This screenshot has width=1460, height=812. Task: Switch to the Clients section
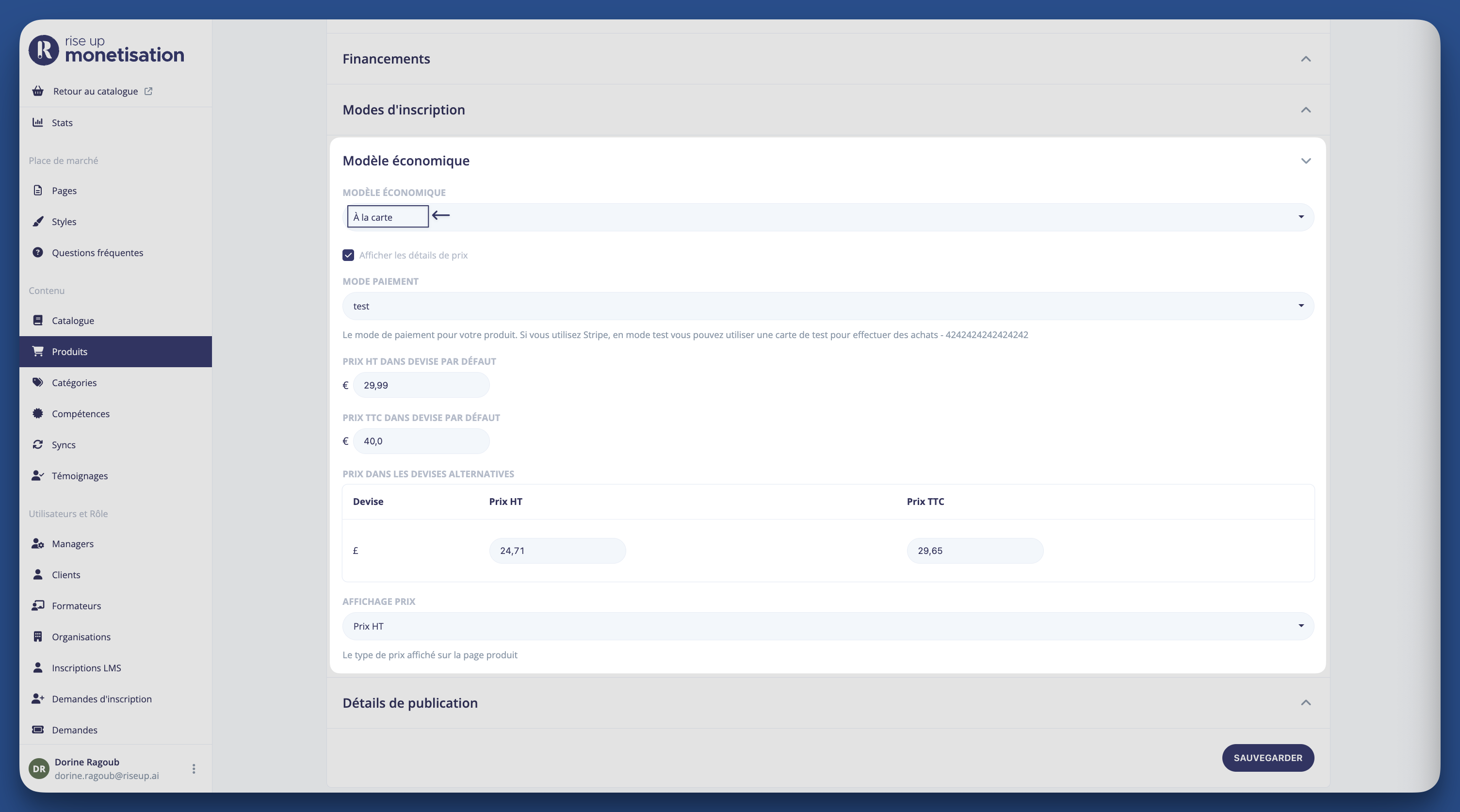pyautogui.click(x=37, y=574)
